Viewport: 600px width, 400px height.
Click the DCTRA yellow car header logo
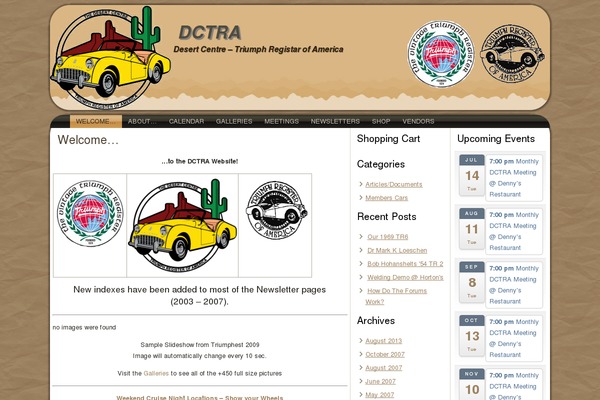click(110, 57)
